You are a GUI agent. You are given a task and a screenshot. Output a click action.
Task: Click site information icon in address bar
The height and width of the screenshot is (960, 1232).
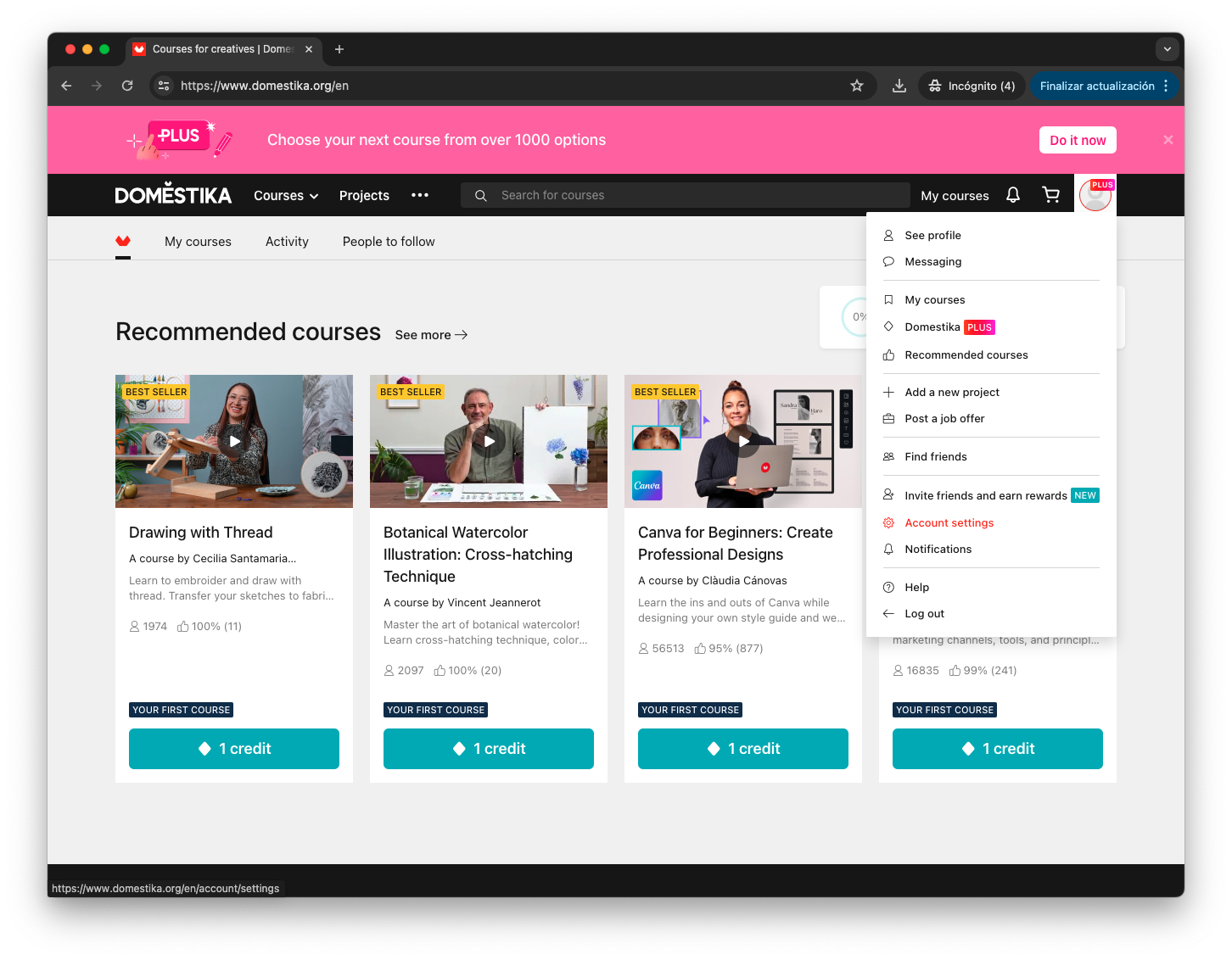point(165,86)
